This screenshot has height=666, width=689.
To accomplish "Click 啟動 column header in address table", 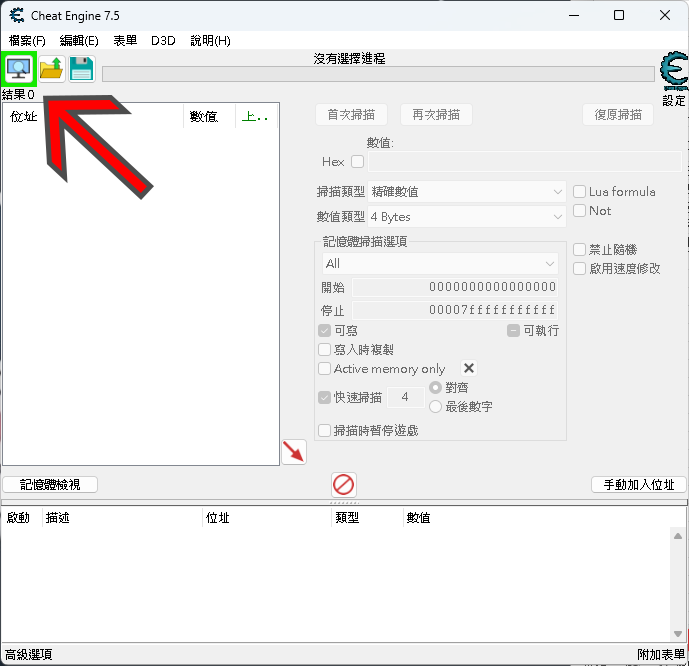I will [18, 518].
